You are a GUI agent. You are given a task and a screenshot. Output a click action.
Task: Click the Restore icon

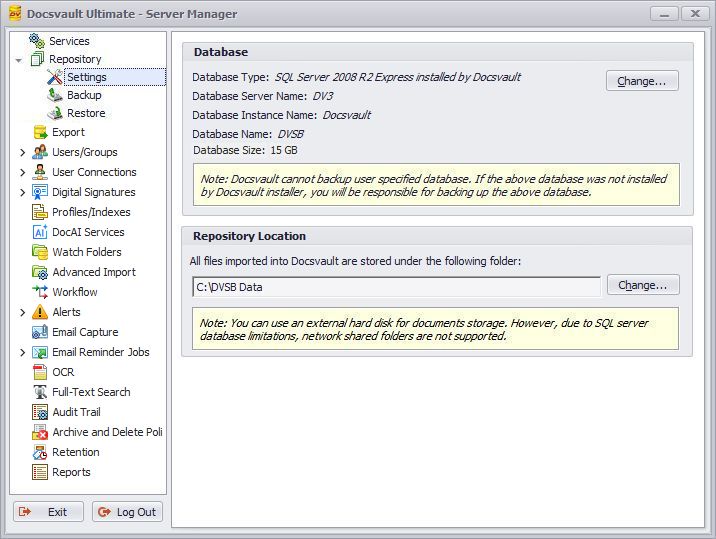tap(55, 113)
